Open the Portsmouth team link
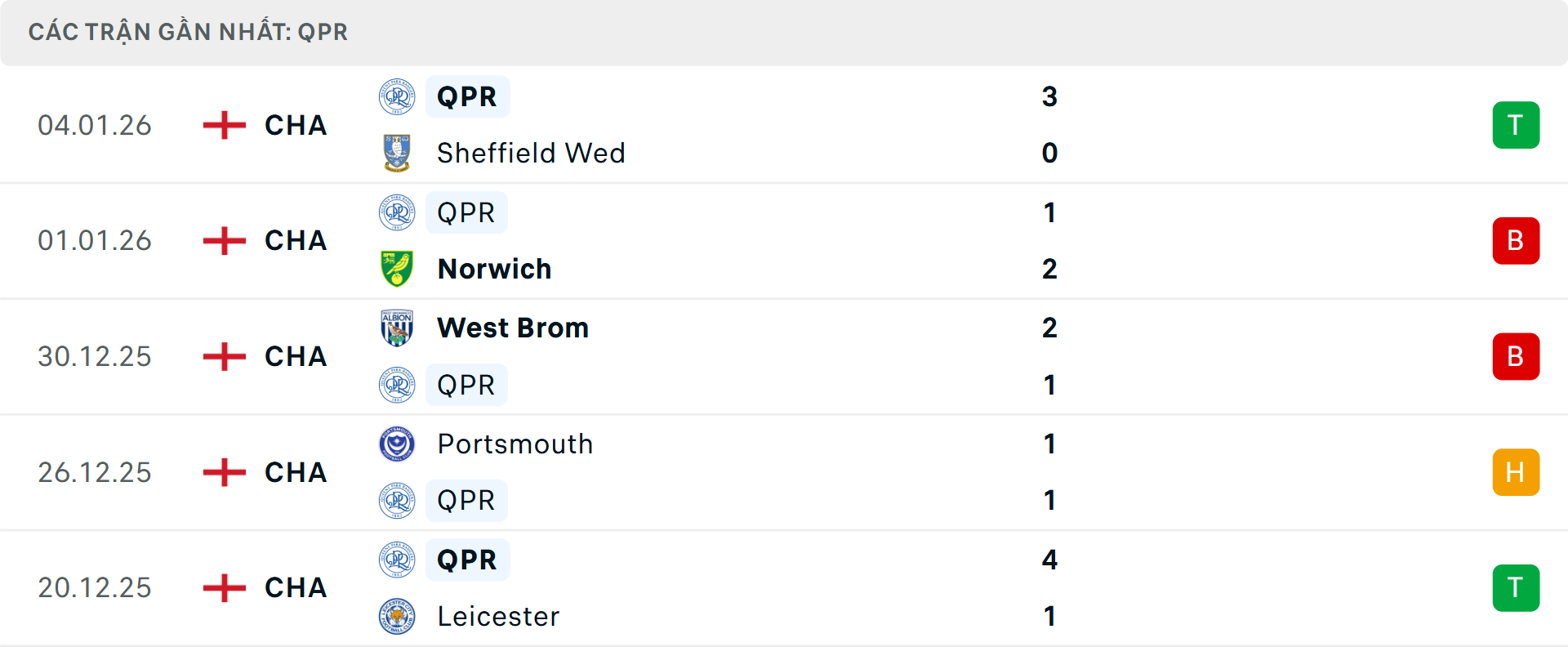Screen dimensions: 1568x647 coord(514,444)
